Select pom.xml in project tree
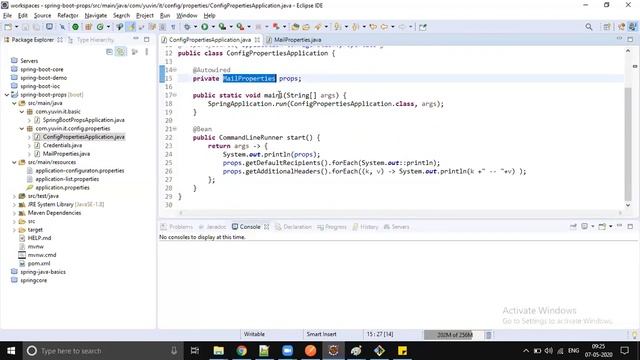Screen dimensions: 640x360 39,264
